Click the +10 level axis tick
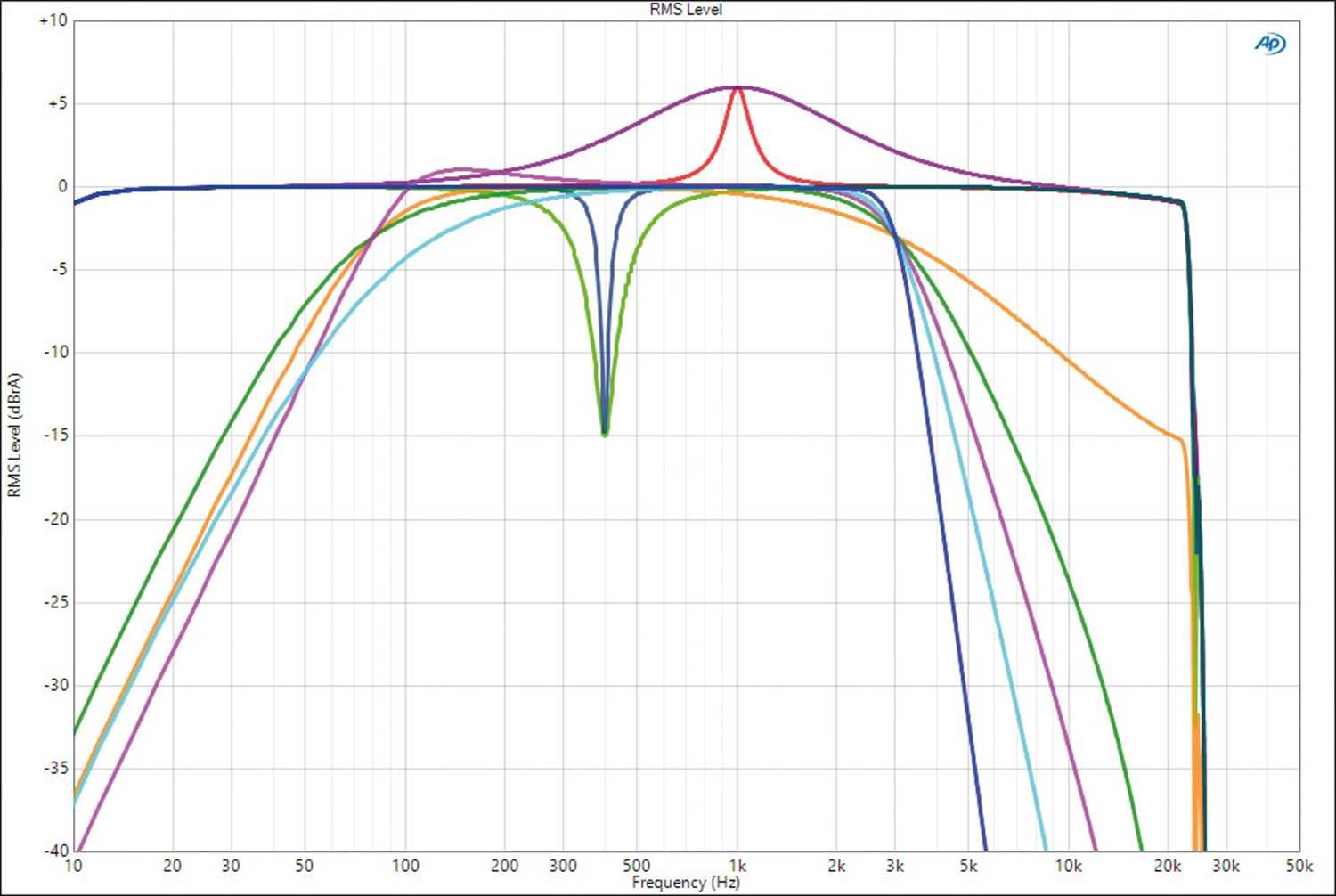The image size is (1336, 896). [53, 20]
